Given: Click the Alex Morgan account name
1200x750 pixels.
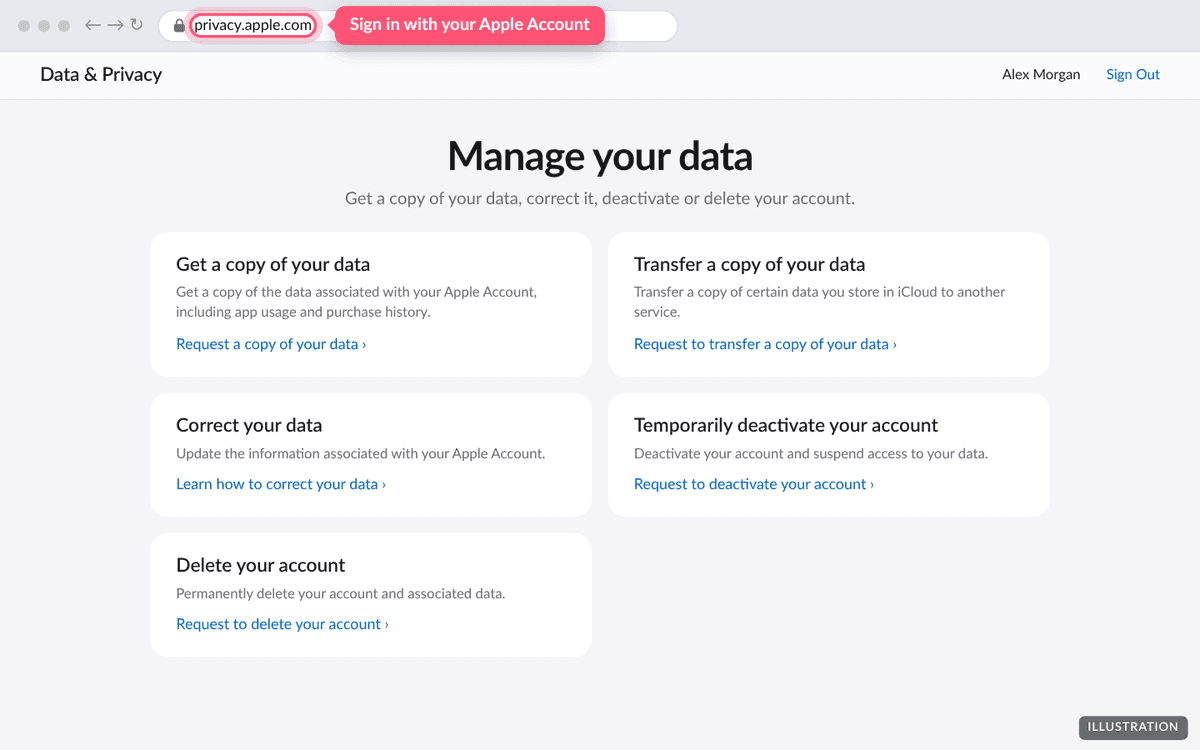Looking at the screenshot, I should click(1041, 74).
